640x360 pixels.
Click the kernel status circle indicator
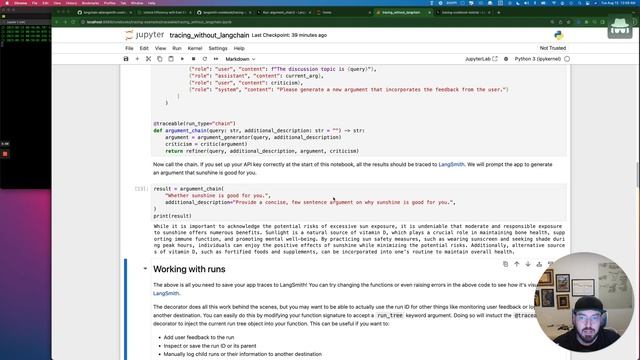tap(567, 59)
